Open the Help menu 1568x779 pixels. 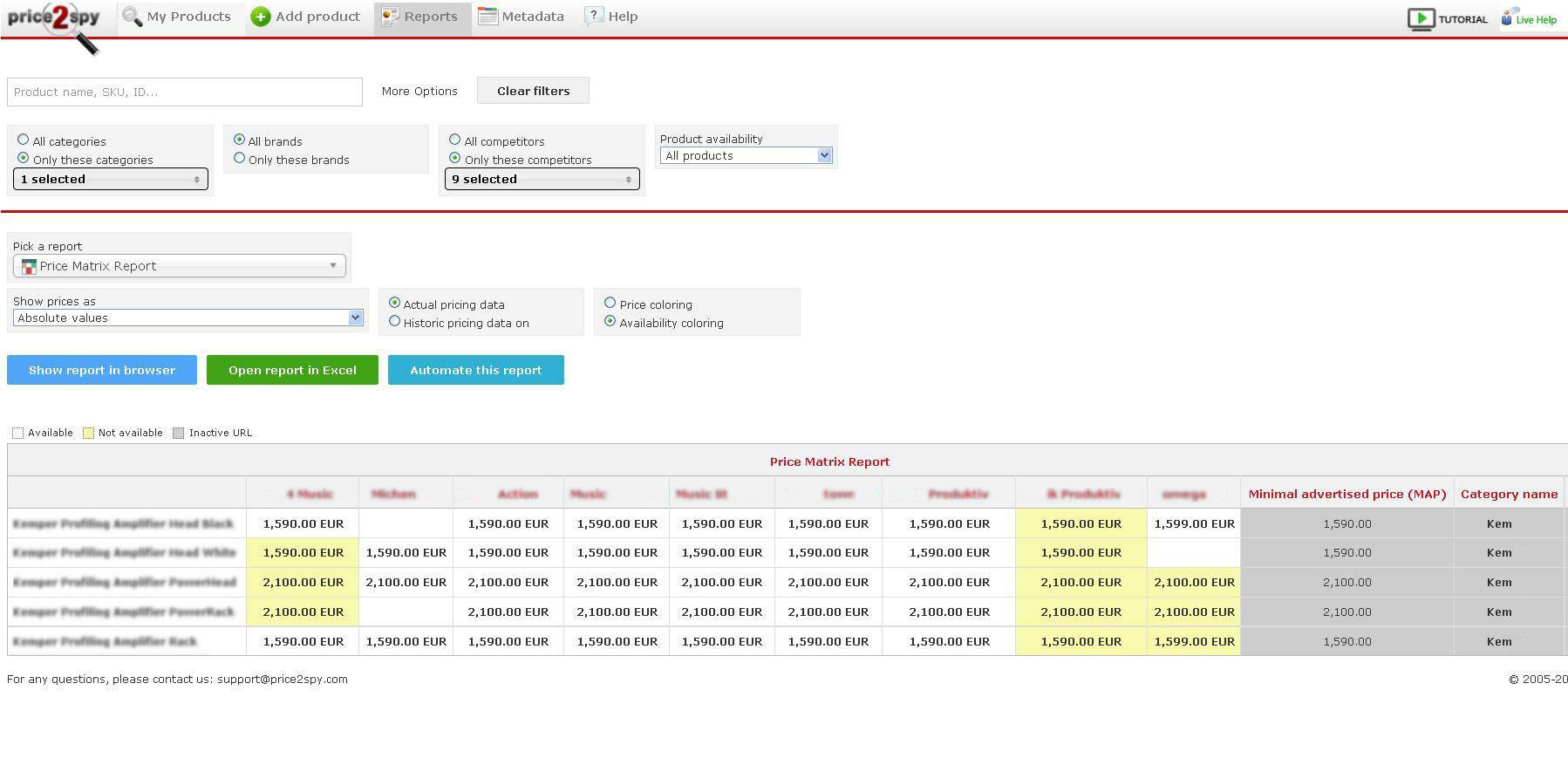click(x=611, y=17)
